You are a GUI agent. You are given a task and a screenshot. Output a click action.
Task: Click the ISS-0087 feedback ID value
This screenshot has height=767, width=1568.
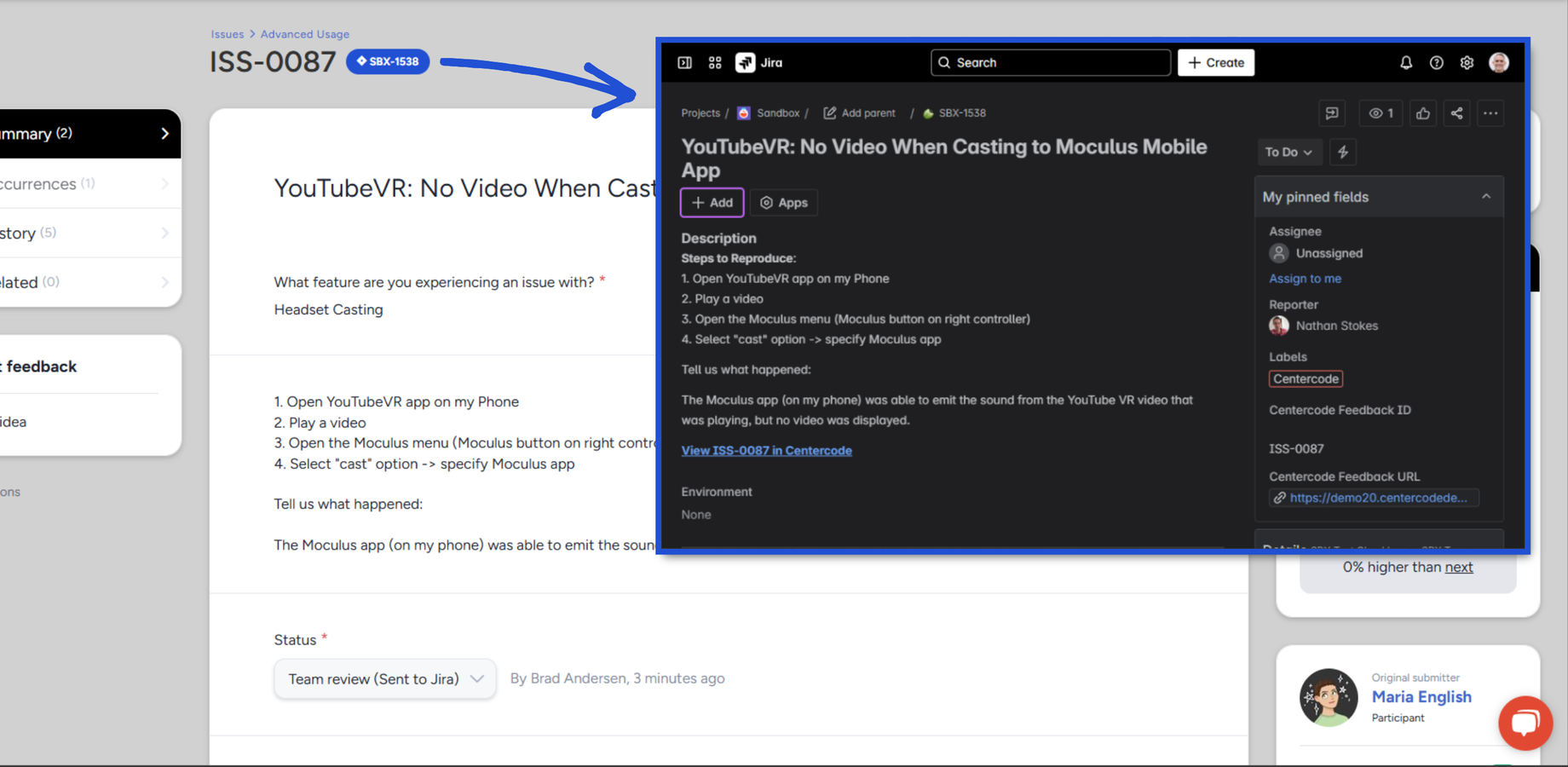pos(1296,448)
